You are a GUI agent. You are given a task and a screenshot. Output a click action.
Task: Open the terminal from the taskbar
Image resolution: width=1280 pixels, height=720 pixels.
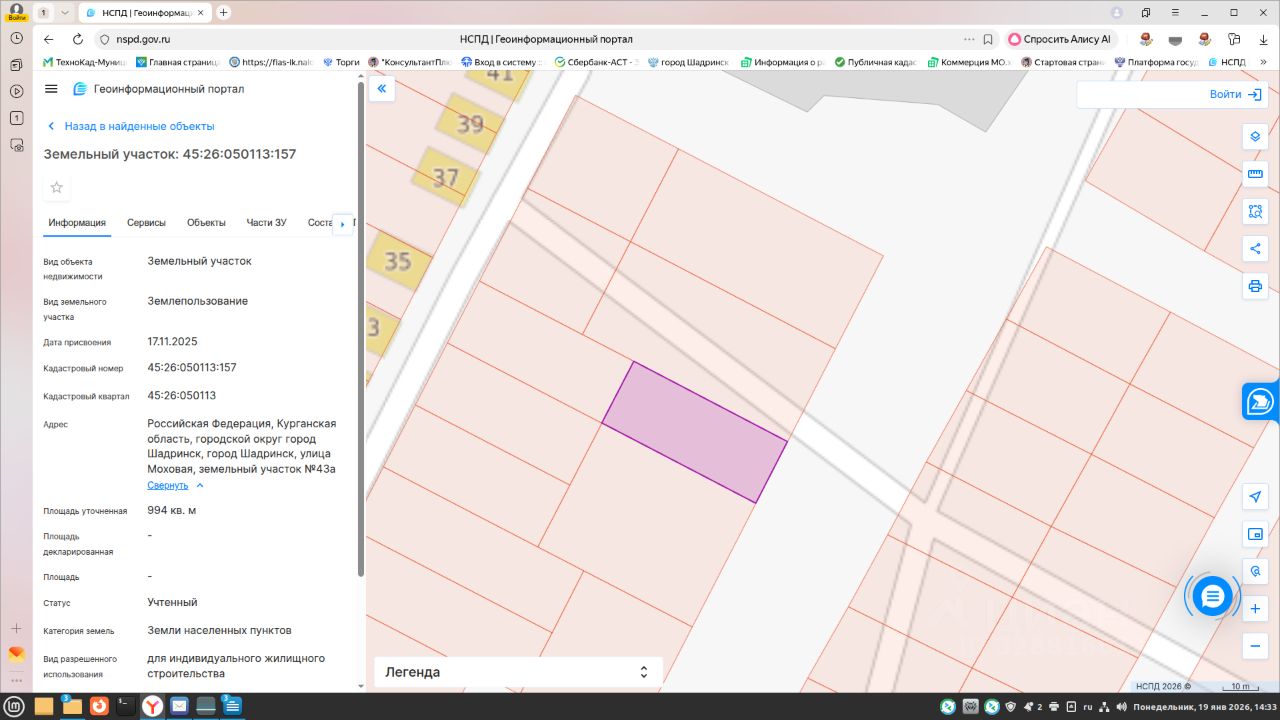[x=125, y=706]
